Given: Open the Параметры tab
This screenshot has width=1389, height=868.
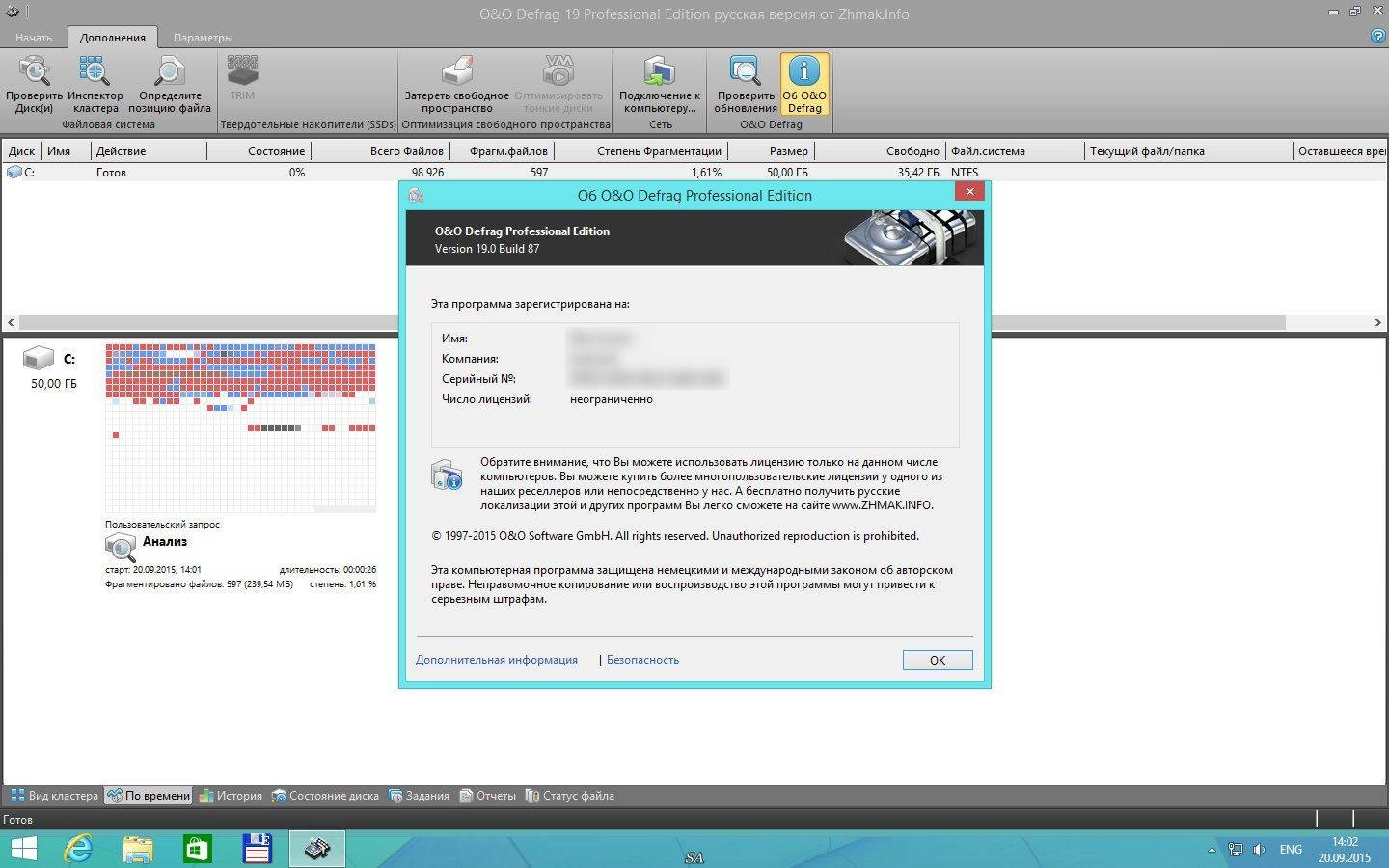Looking at the screenshot, I should point(203,38).
